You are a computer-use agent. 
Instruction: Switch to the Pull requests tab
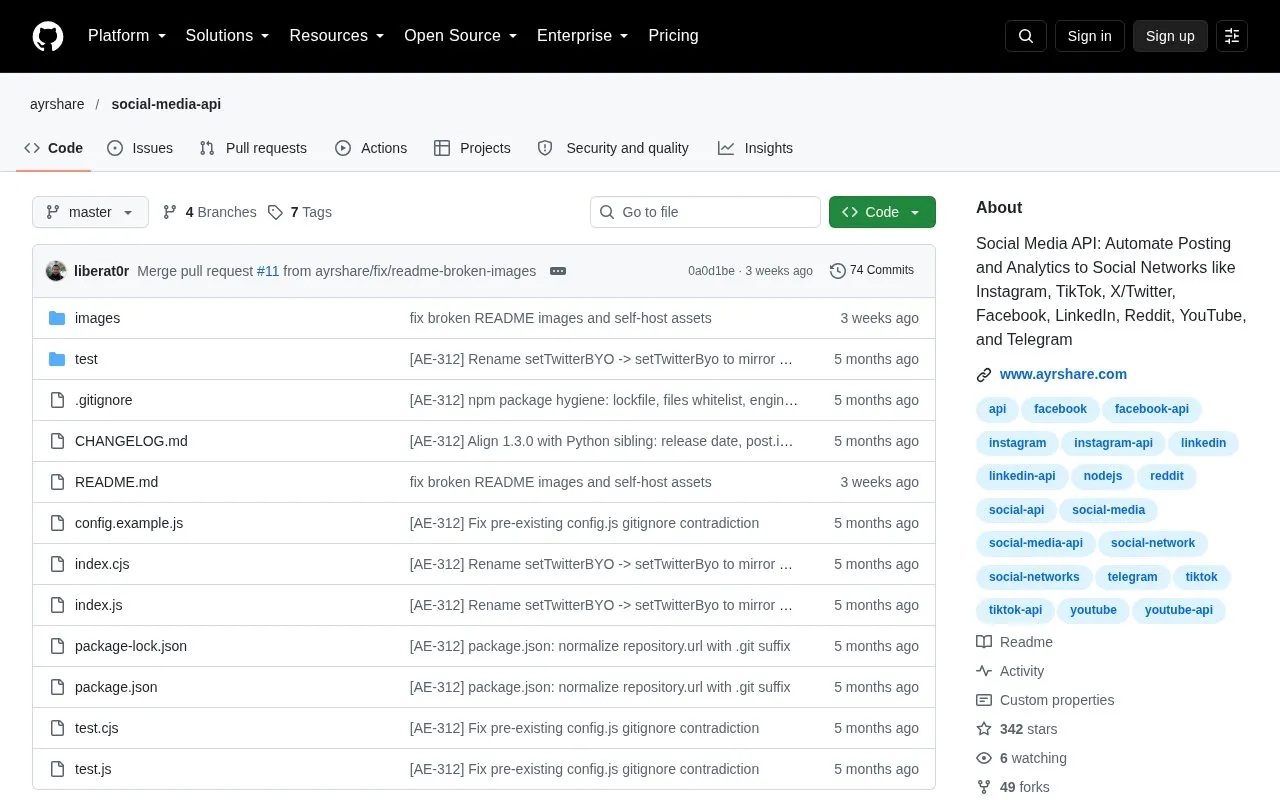tap(253, 148)
